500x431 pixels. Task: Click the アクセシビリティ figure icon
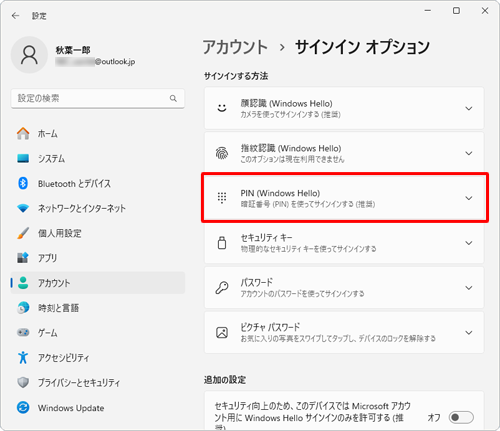coord(23,357)
